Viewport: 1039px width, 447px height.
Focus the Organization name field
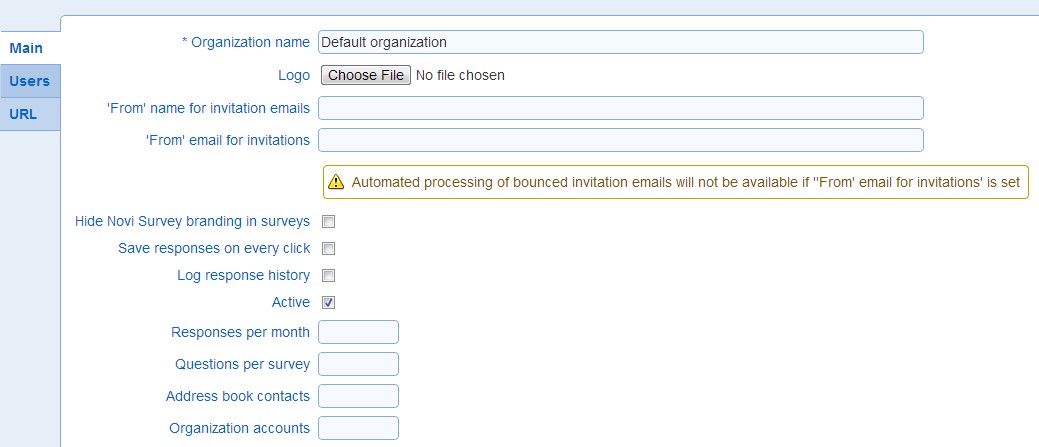(x=621, y=42)
